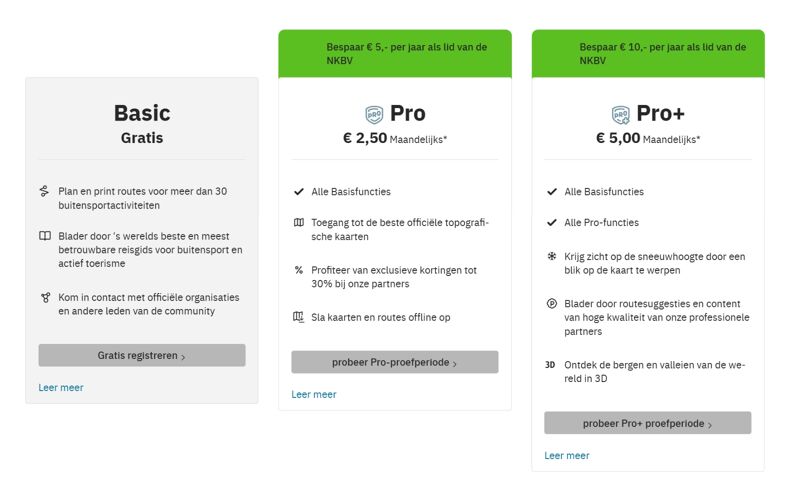Open Leer meer under the Pro+ plan
Viewport: 800px width, 500px height.
567,455
